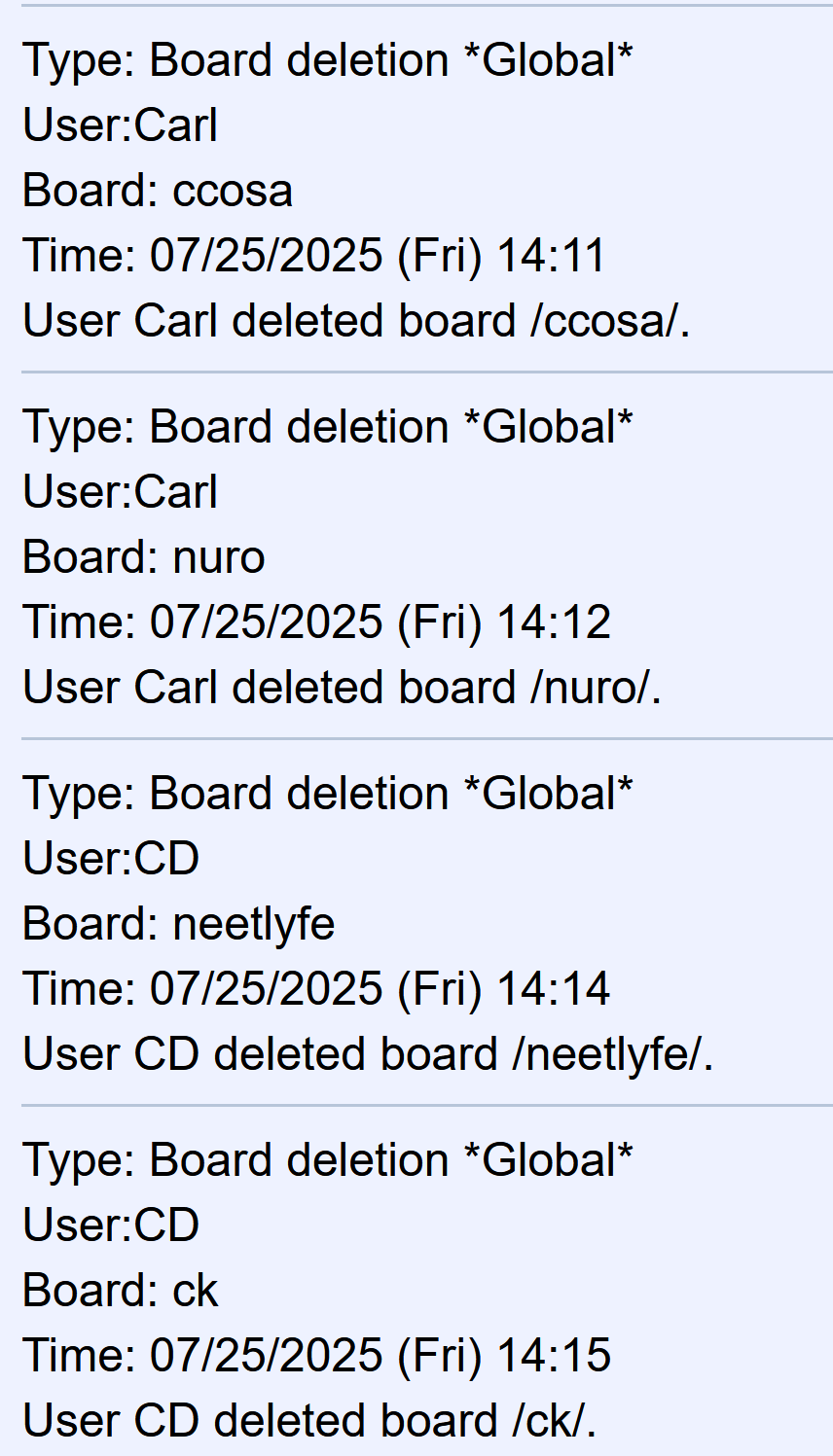Click the "Board: neetlyfe" text
This screenshot has height=1456, width=833.
[x=179, y=924]
